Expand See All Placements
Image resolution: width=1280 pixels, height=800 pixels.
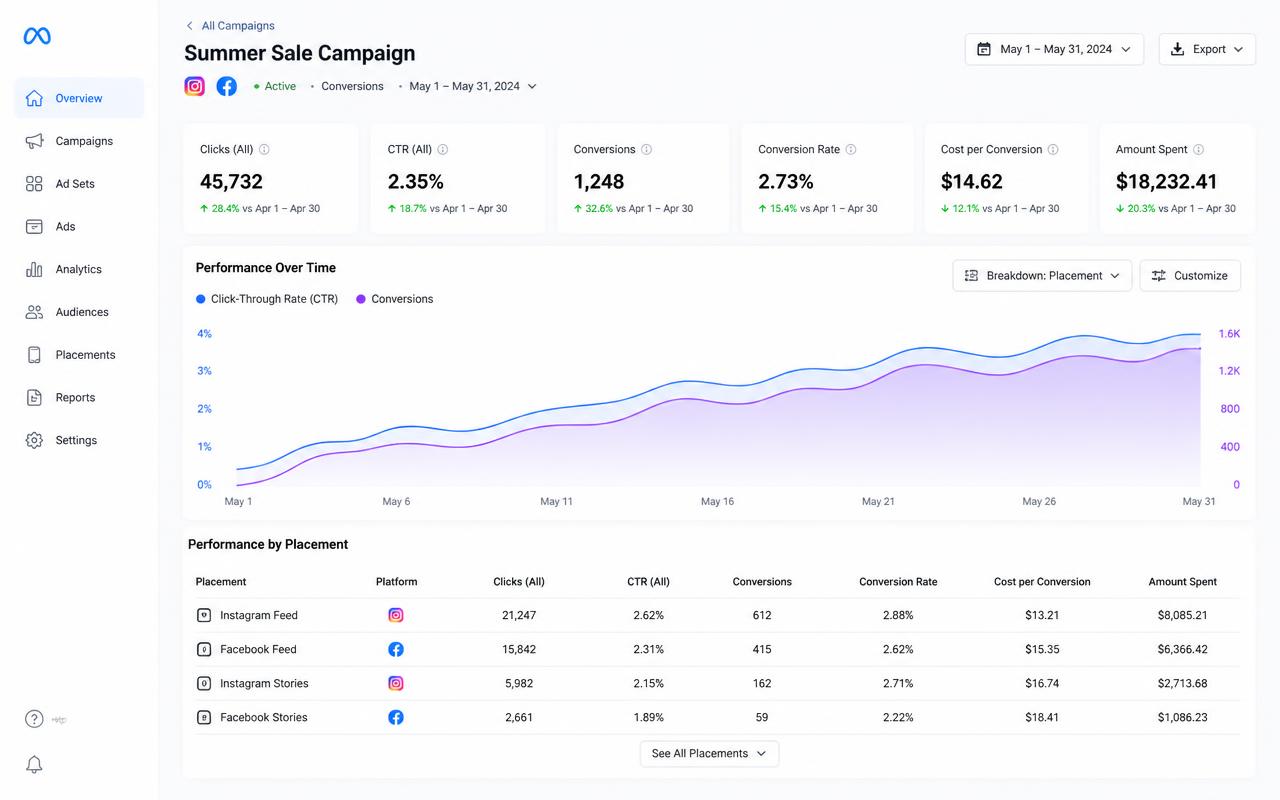pos(709,754)
